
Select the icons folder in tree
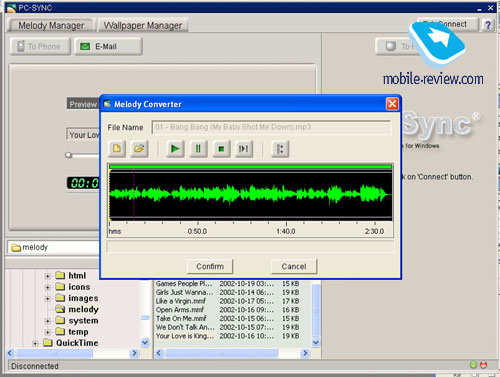[x=79, y=287]
